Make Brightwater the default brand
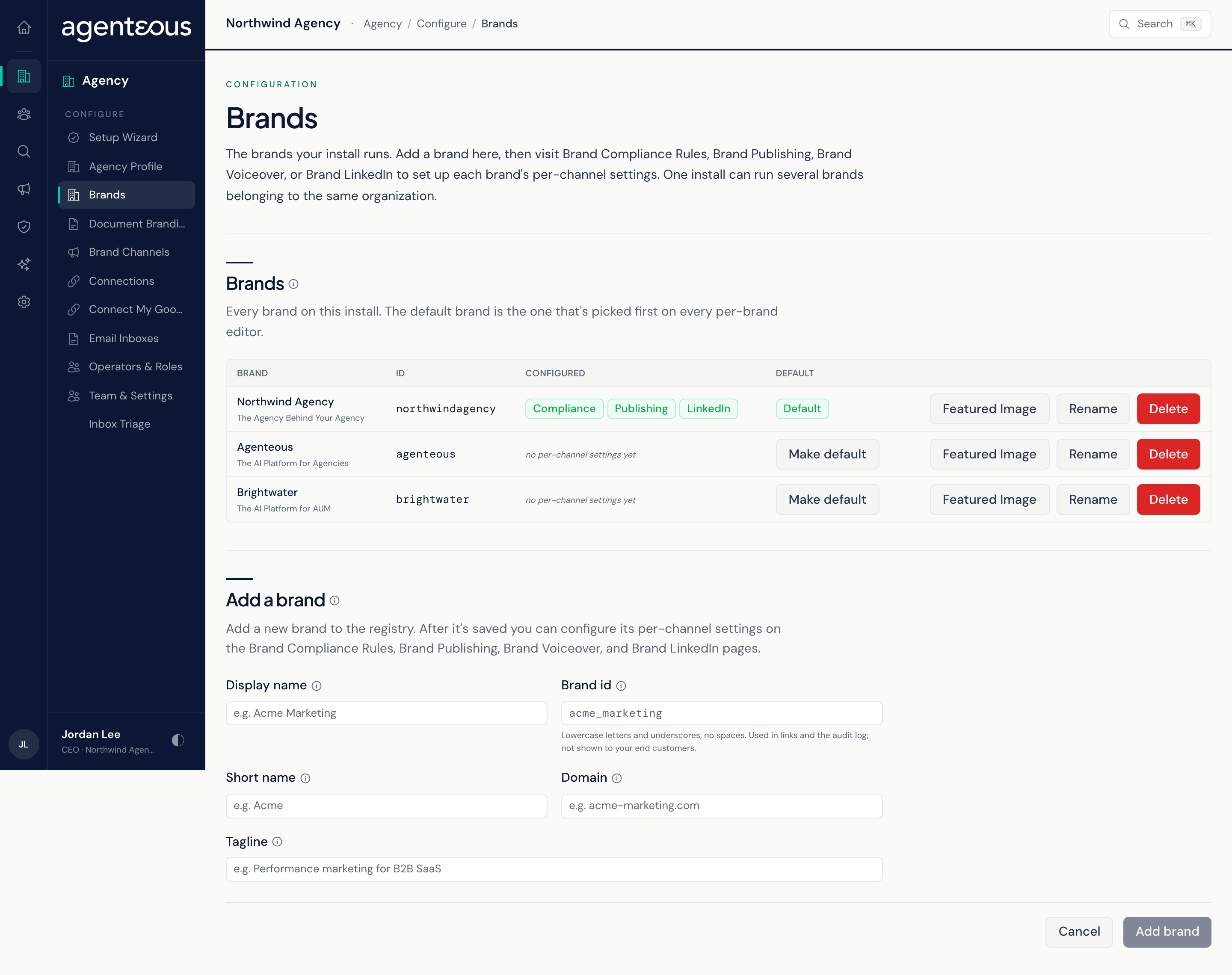1232x975 pixels. 826,499
